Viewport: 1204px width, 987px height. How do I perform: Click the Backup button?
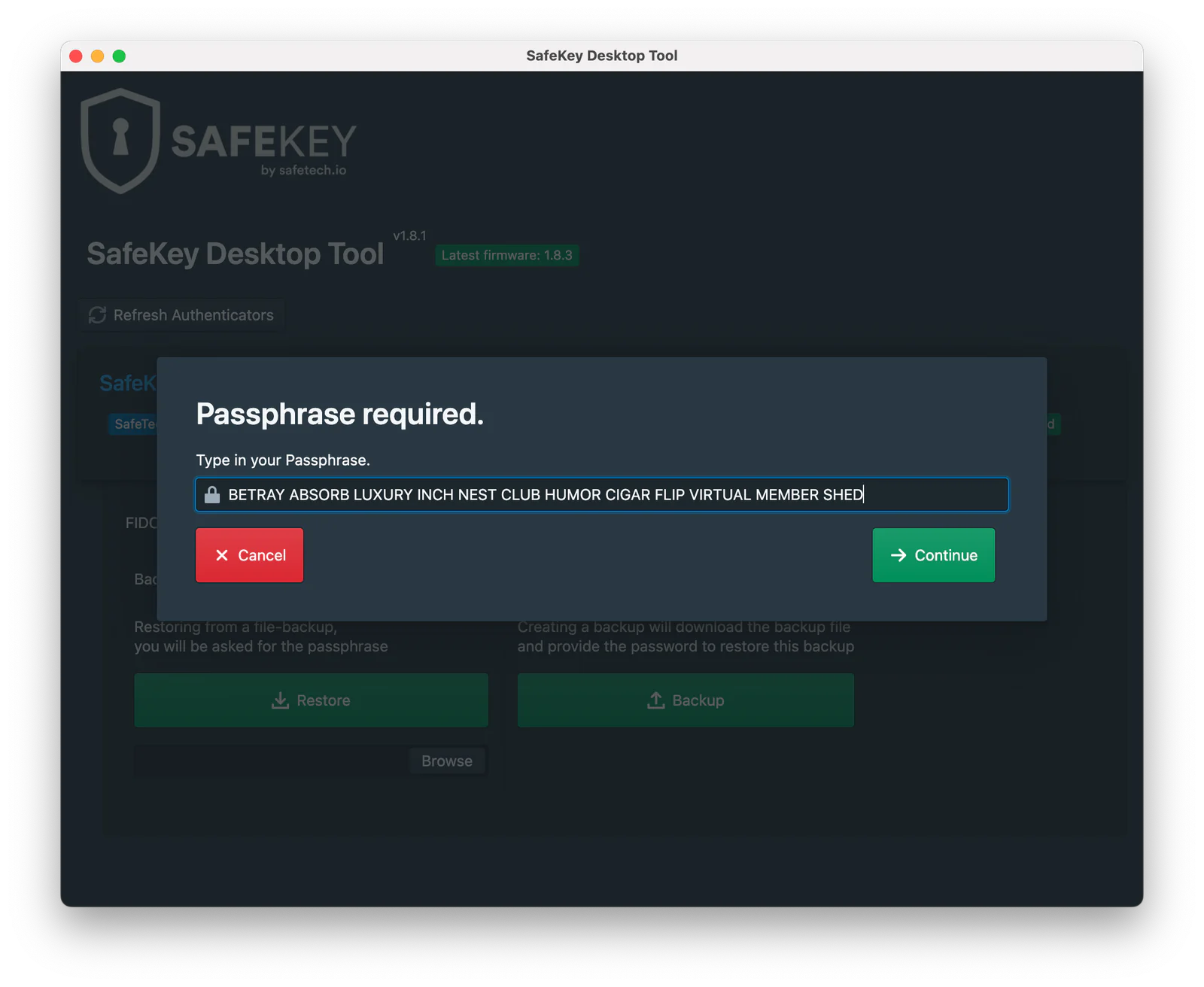point(686,700)
